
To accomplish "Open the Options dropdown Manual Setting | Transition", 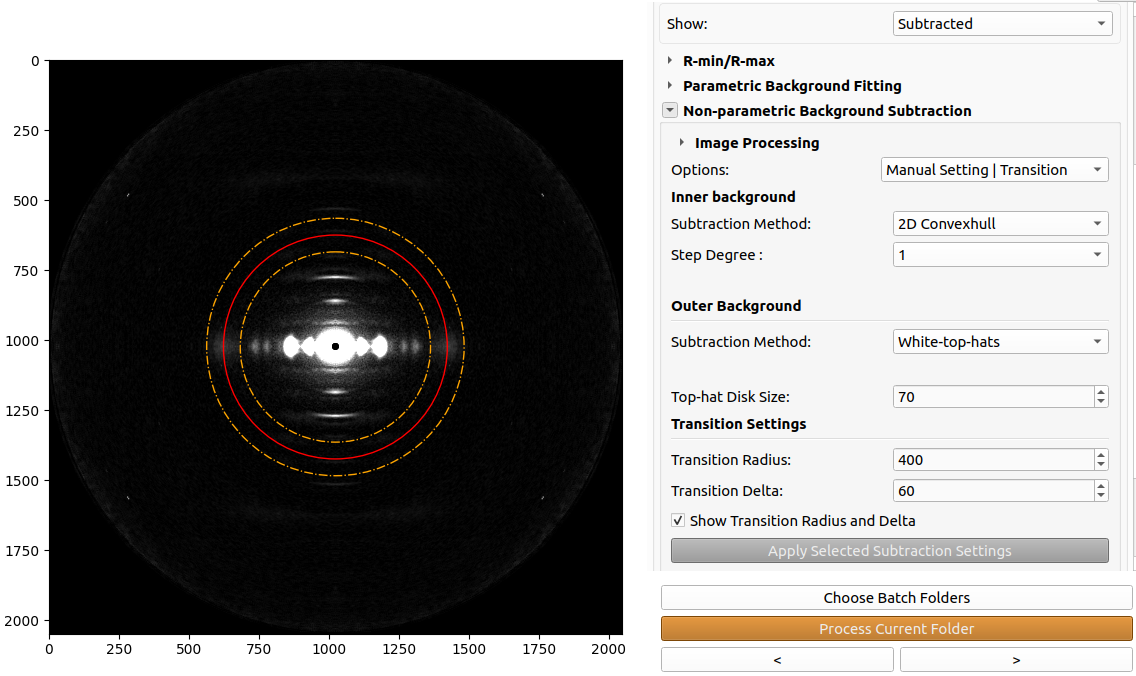I will click(995, 170).
